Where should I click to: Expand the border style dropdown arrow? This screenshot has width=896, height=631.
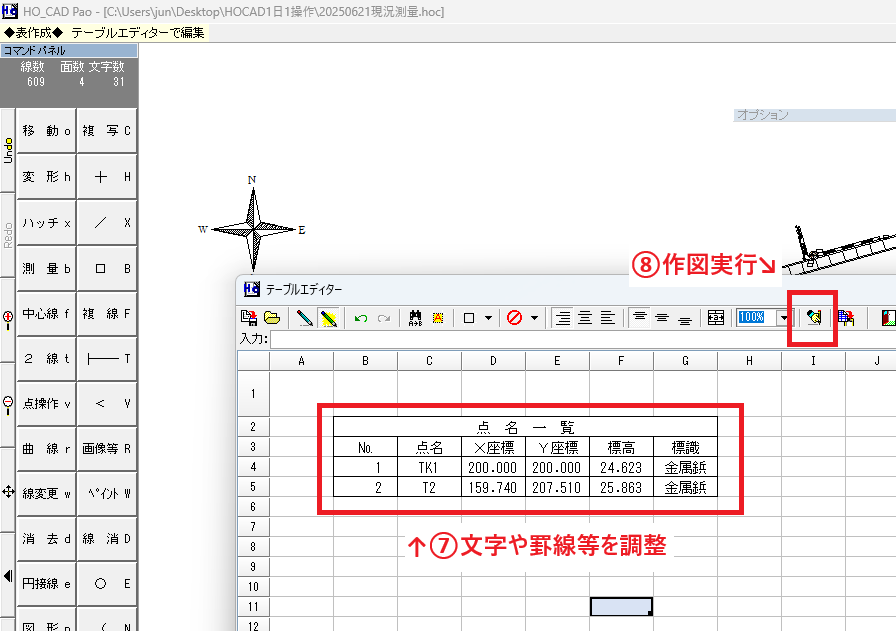[489, 318]
